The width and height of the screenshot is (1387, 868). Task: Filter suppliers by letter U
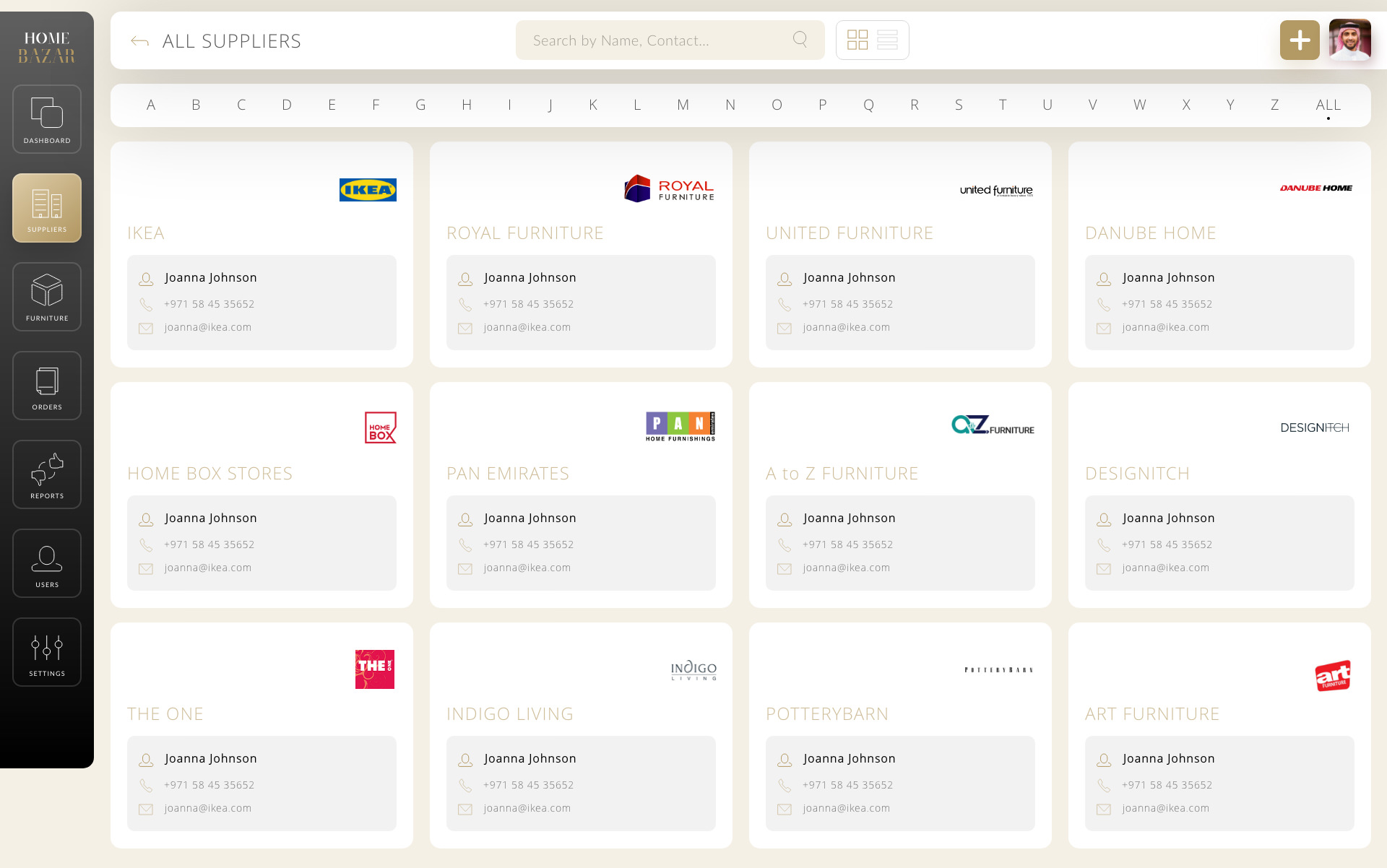[x=1047, y=105]
